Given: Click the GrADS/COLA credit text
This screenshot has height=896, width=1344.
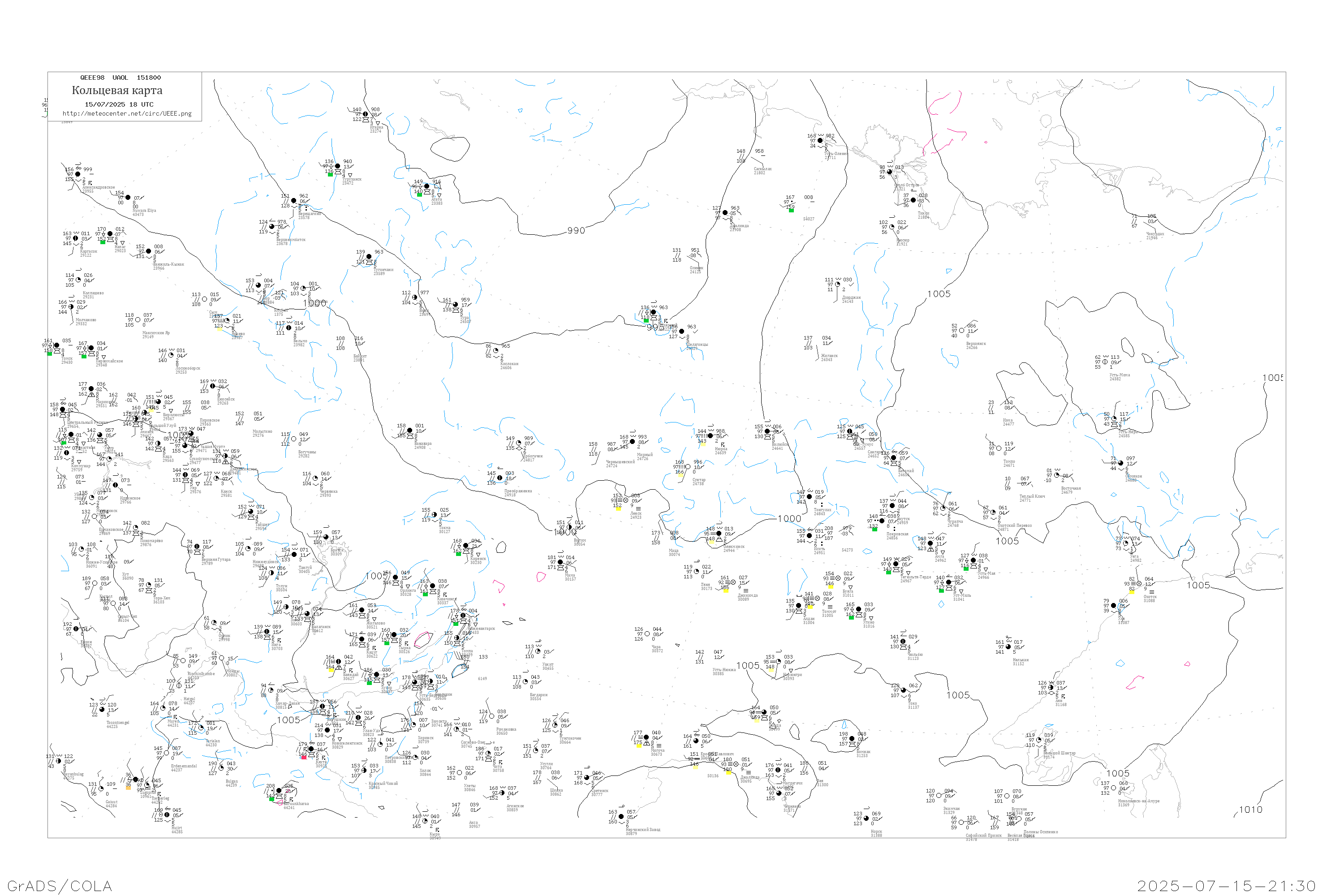Looking at the screenshot, I should 60,886.
